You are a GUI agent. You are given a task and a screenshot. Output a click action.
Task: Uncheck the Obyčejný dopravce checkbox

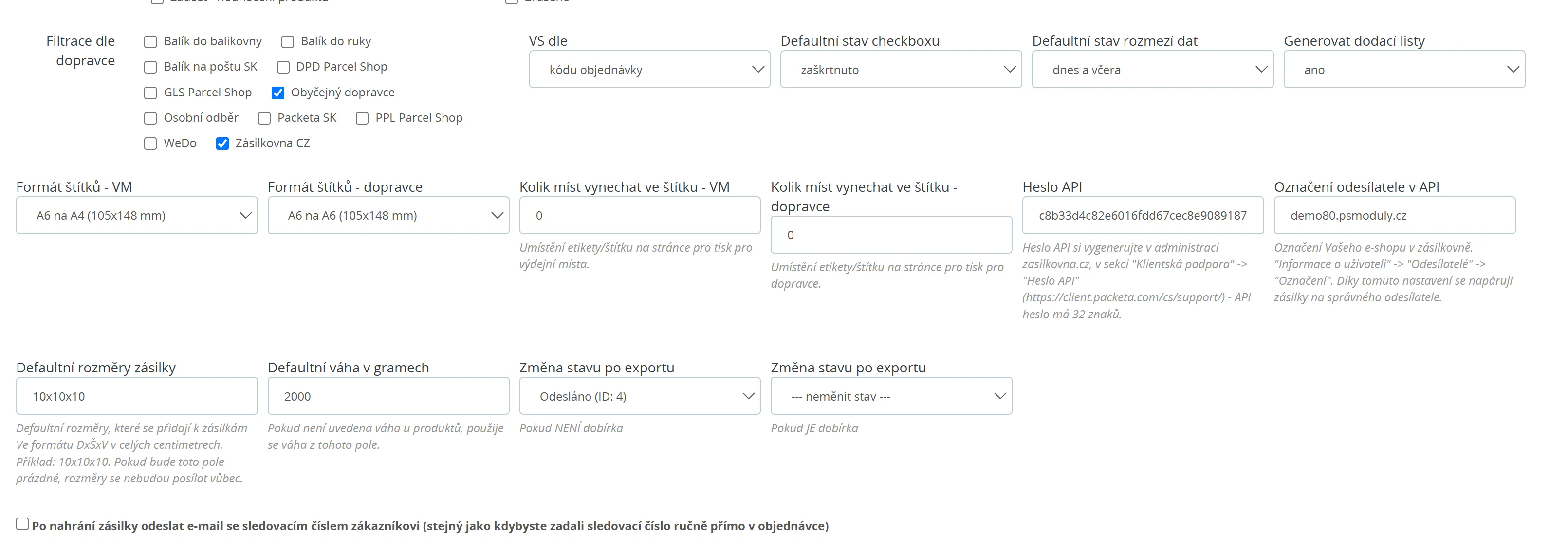tap(277, 93)
